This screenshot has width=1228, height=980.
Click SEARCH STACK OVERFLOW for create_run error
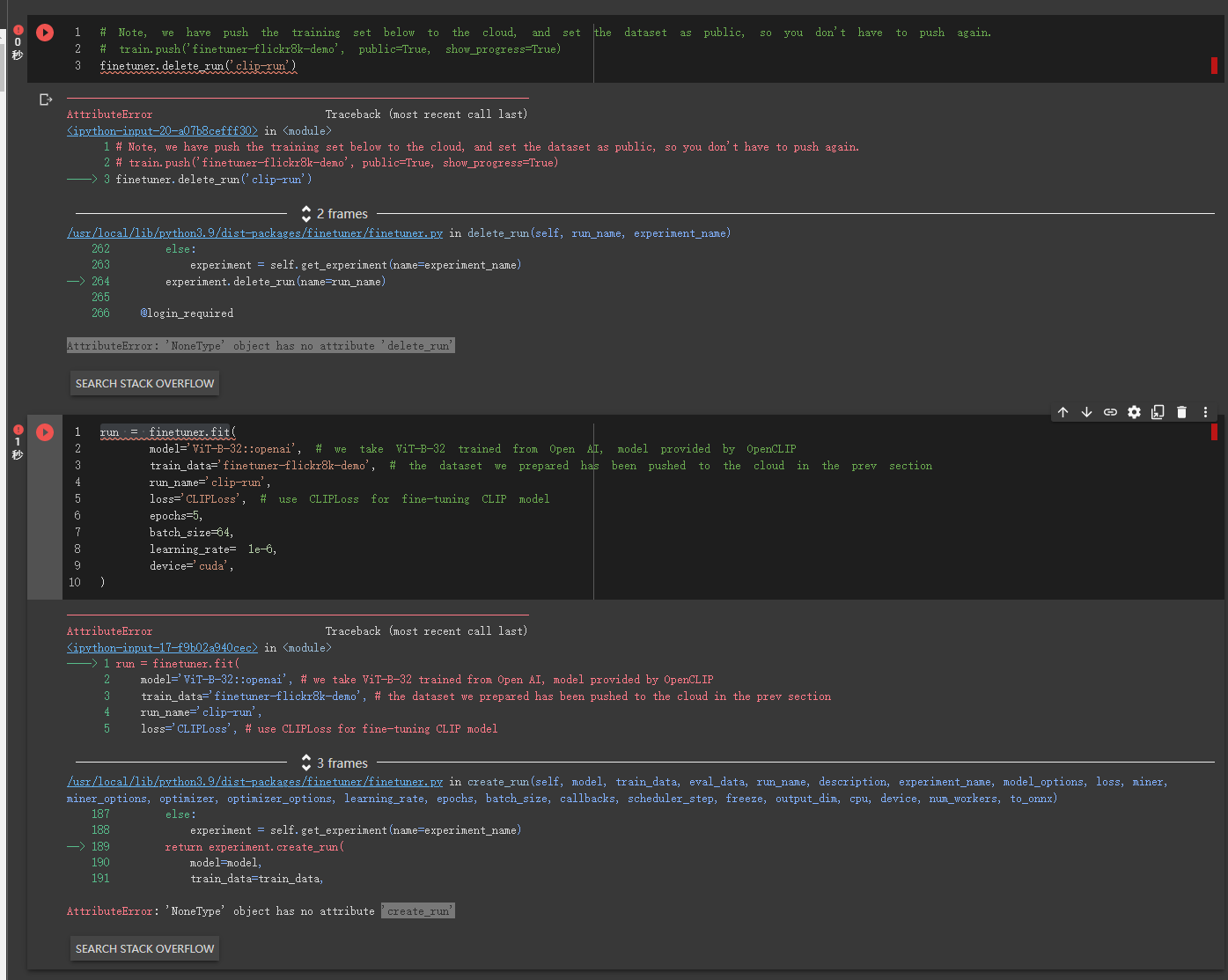[143, 948]
